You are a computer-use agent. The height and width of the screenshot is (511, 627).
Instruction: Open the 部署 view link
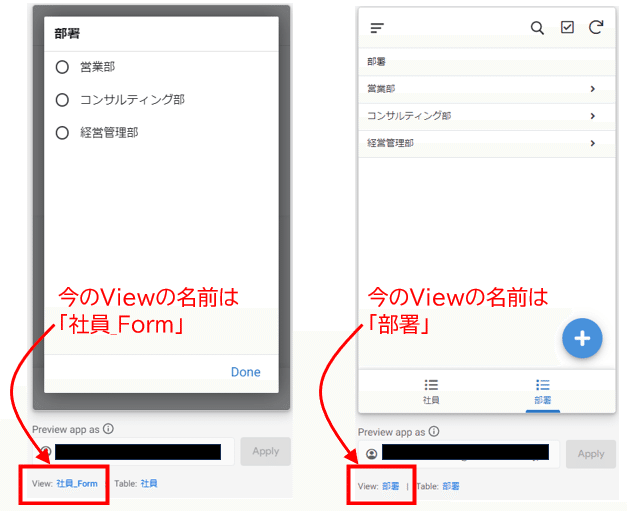tap(391, 486)
